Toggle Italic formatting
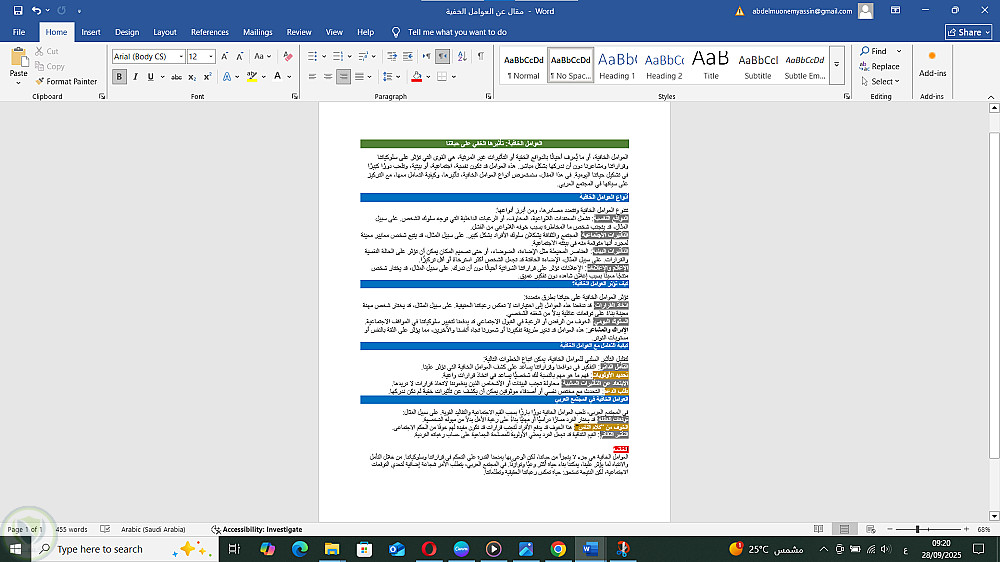 (x=135, y=77)
